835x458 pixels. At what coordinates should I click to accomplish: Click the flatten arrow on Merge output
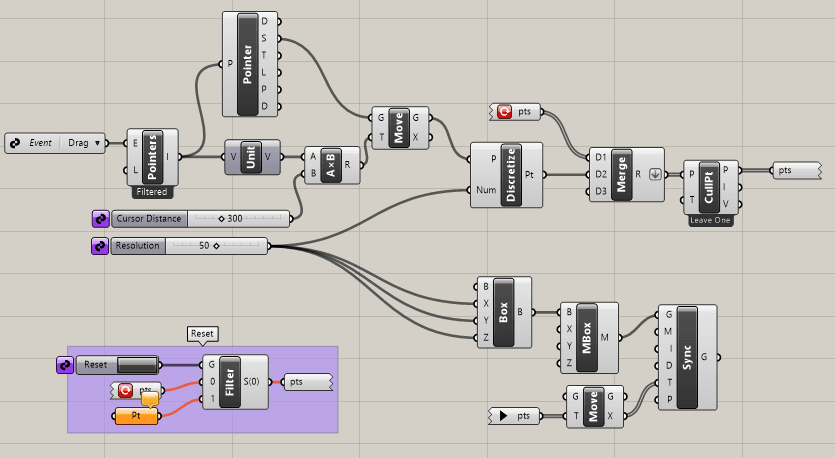tap(656, 173)
